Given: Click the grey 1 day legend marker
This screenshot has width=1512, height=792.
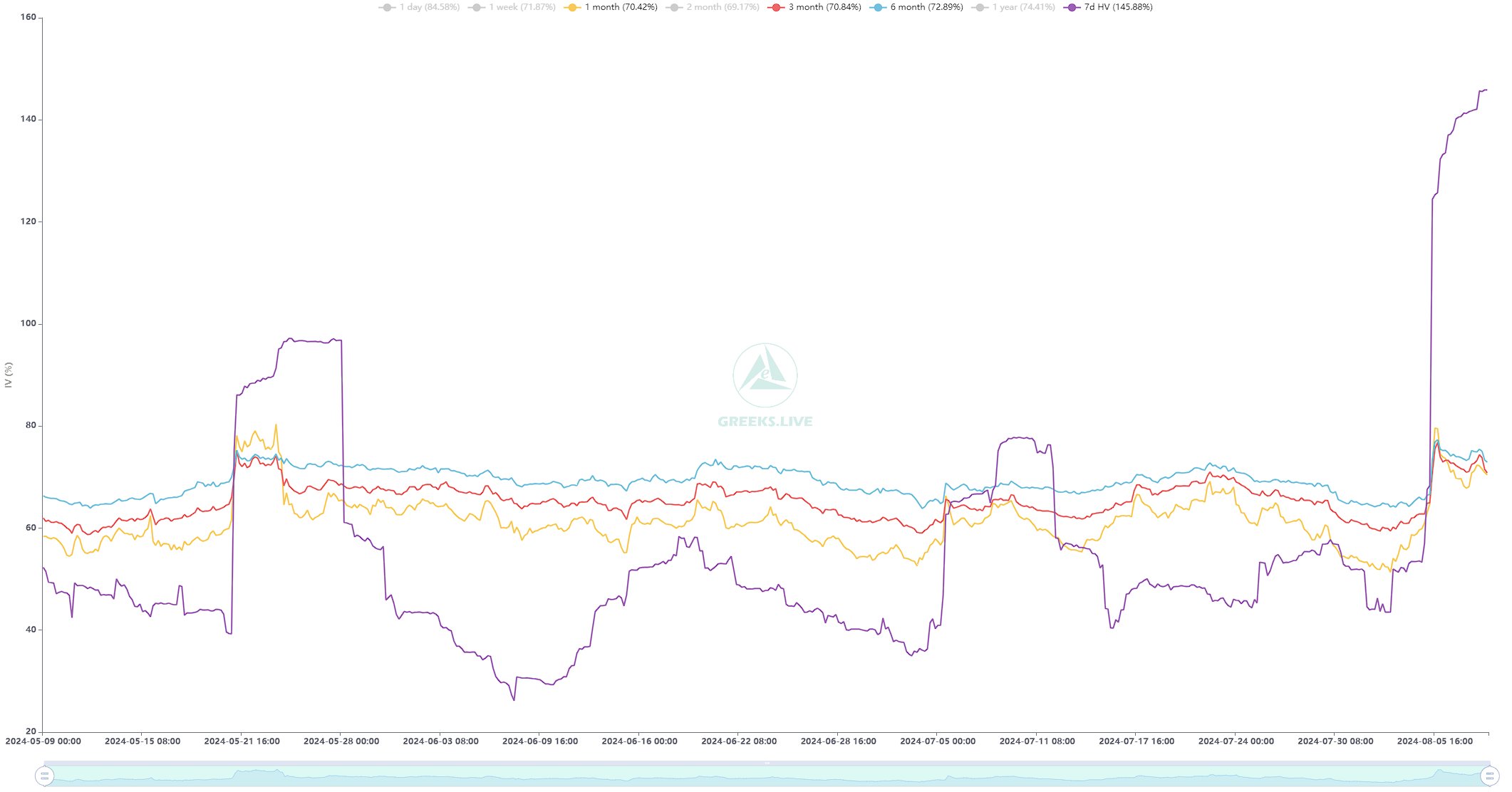Looking at the screenshot, I should click(x=387, y=7).
